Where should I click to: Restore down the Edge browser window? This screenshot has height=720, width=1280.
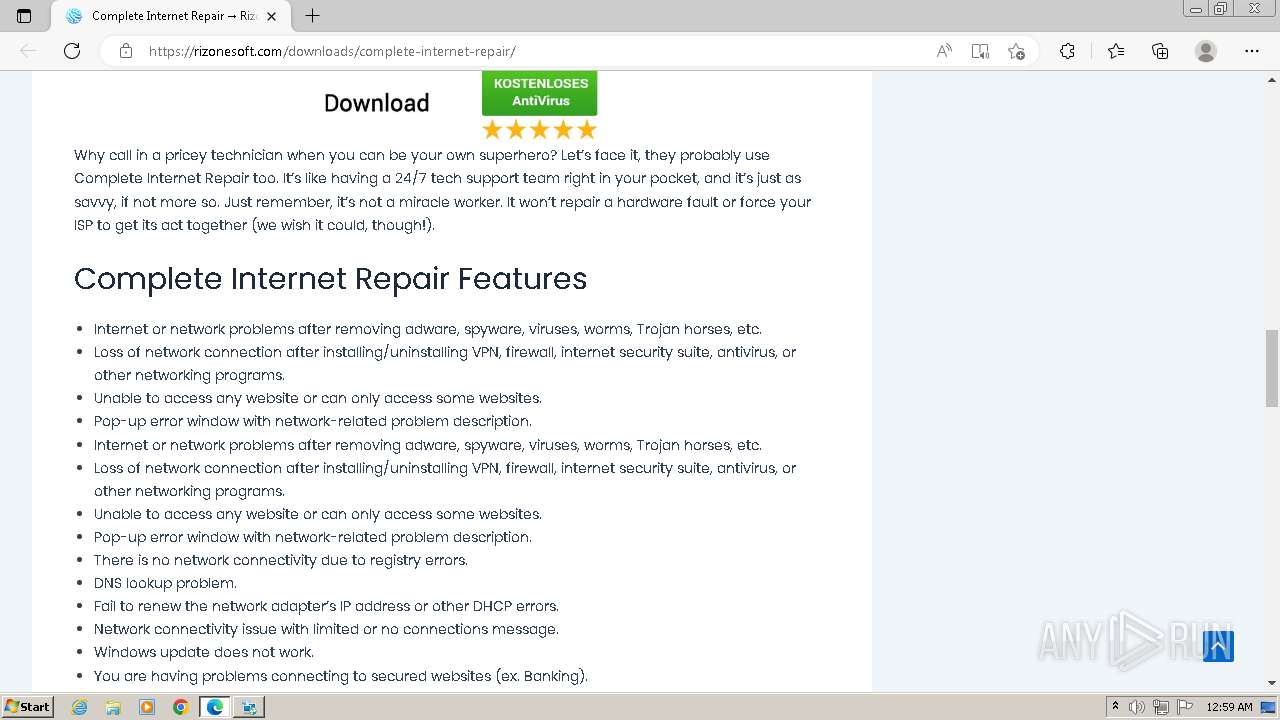[1221, 9]
